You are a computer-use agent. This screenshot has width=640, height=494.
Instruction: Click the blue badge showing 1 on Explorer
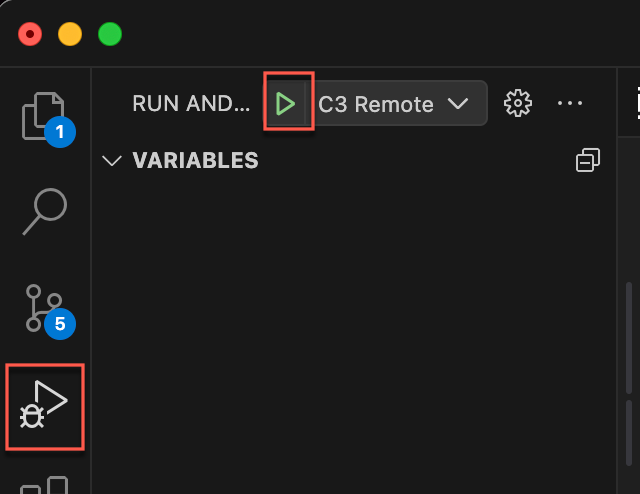click(59, 131)
